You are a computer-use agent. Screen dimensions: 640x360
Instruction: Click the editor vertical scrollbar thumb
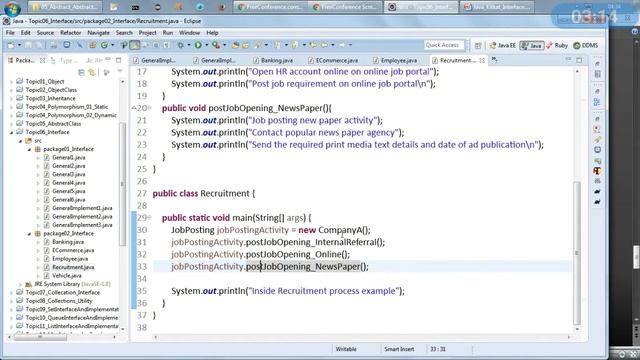pos(577,252)
